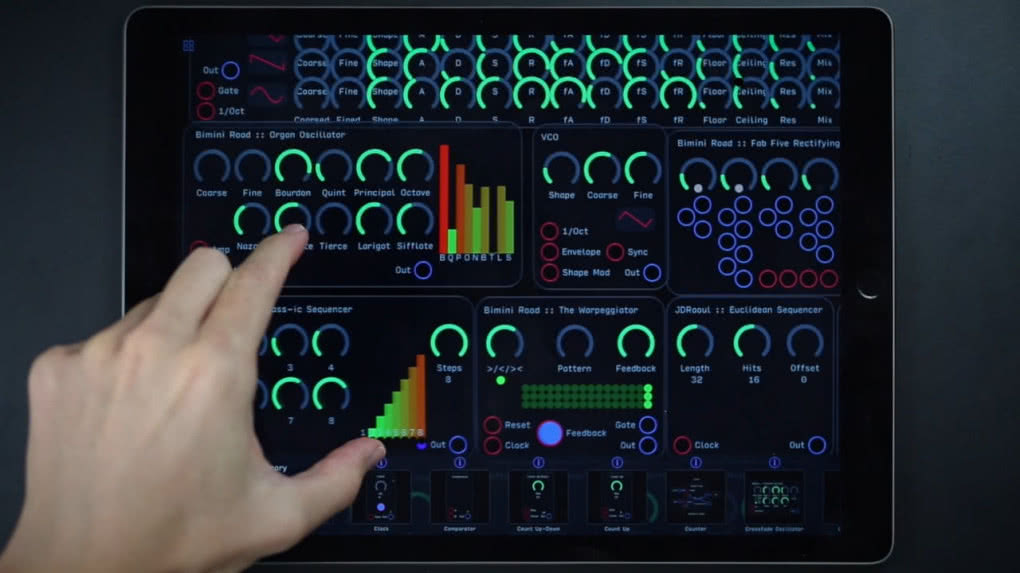
Task: Select the VCO Shape Mod input port
Action: 549,273
